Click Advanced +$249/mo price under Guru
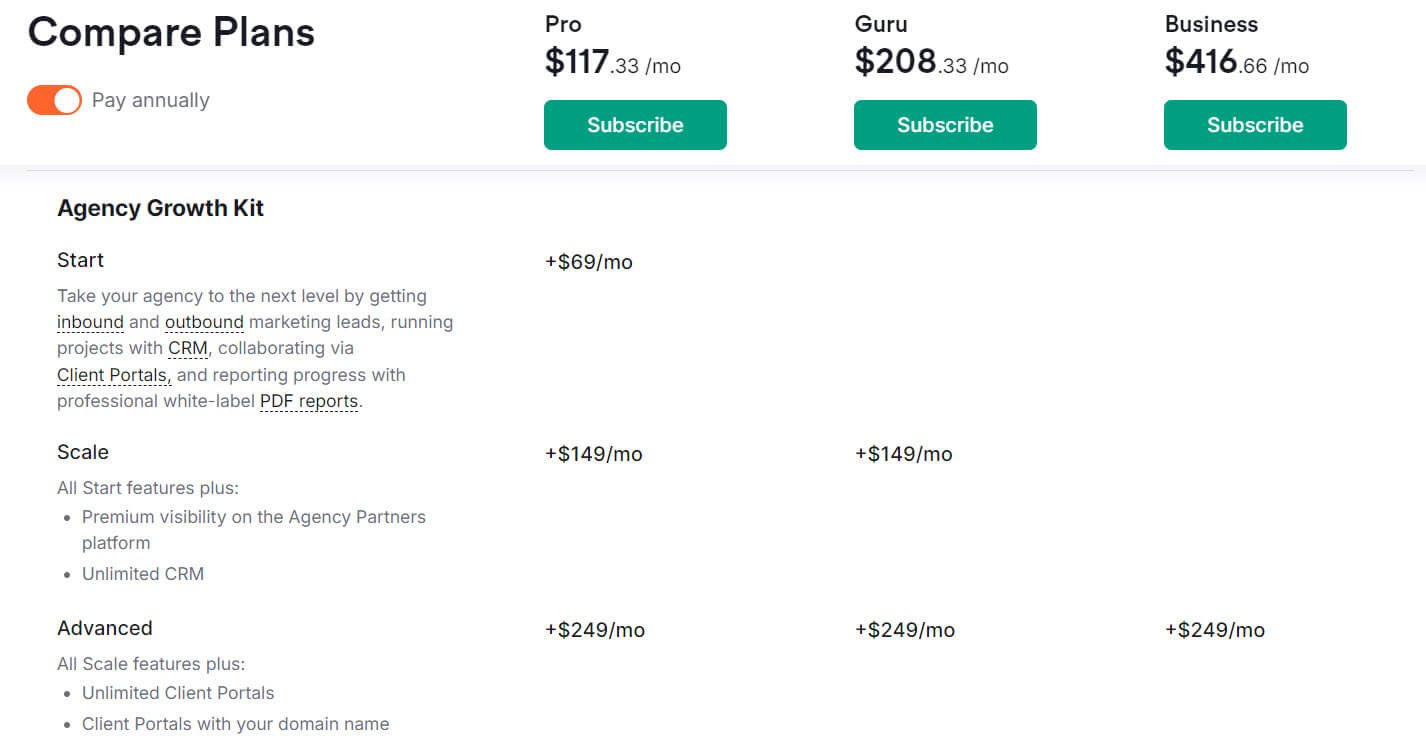Screen dimensions: 1426x752 point(905,630)
